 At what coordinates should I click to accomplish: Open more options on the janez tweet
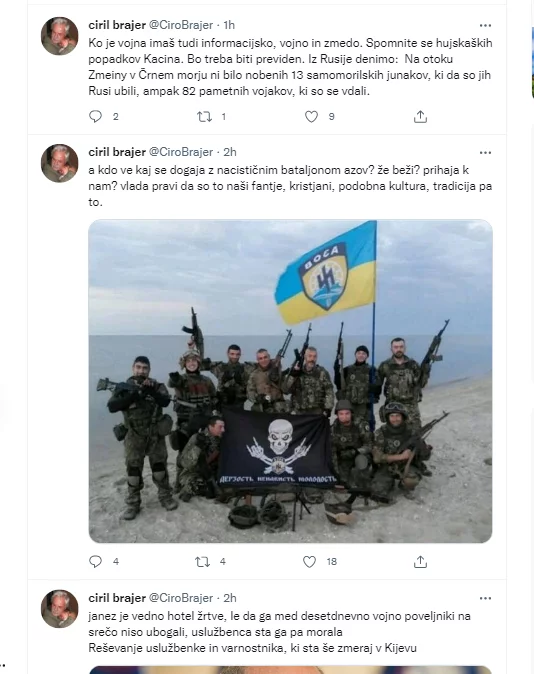tap(485, 598)
